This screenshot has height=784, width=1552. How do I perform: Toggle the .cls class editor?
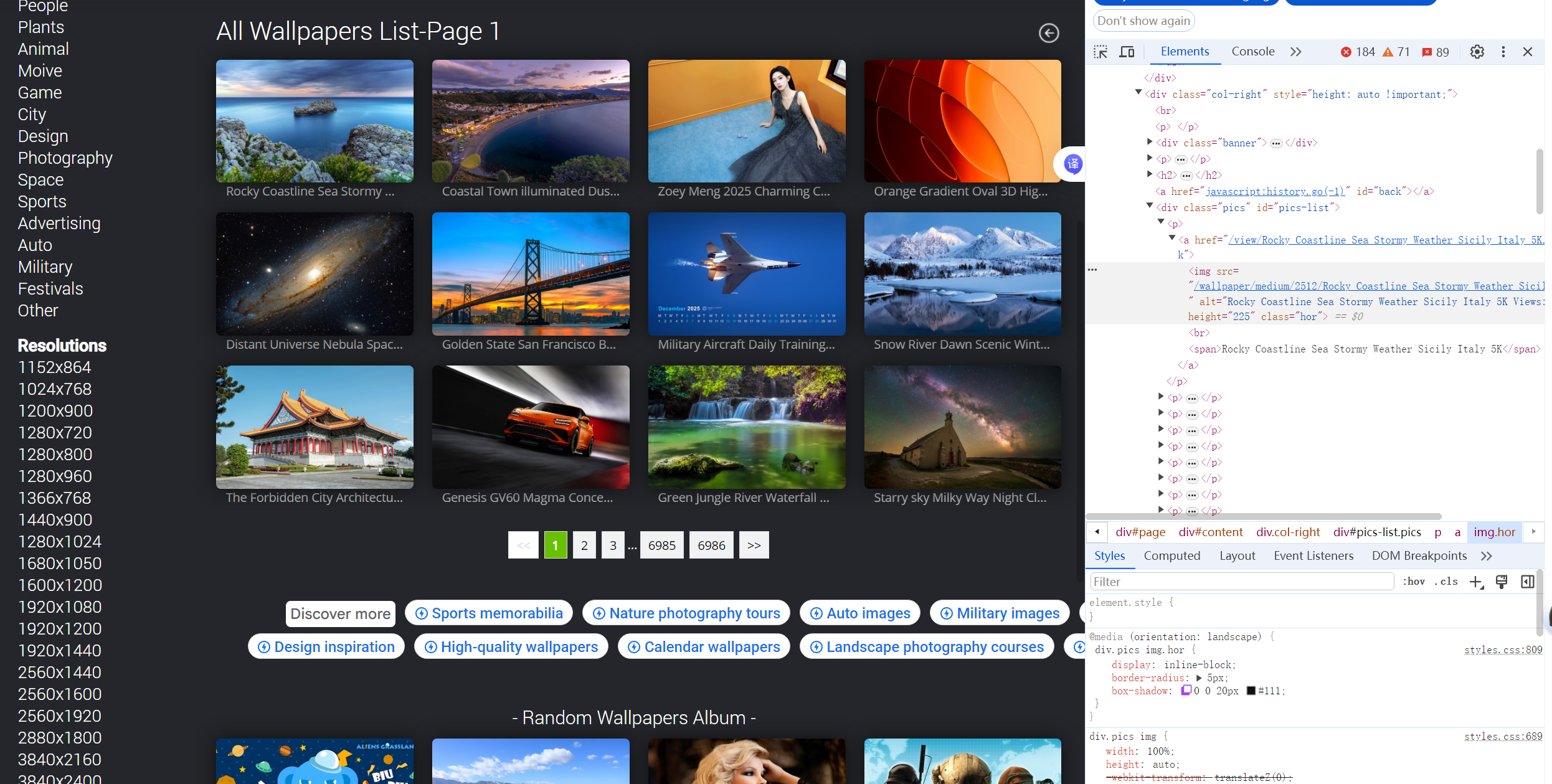click(1446, 582)
